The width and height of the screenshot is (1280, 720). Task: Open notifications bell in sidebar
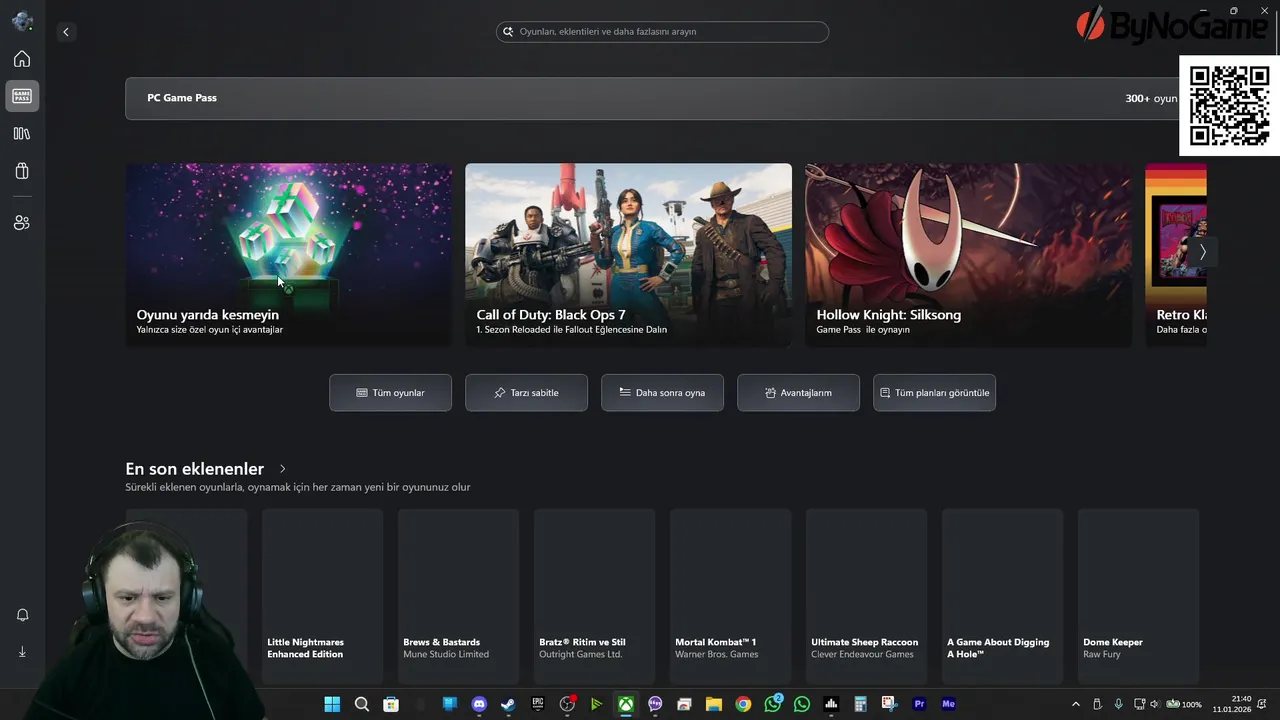point(22,615)
